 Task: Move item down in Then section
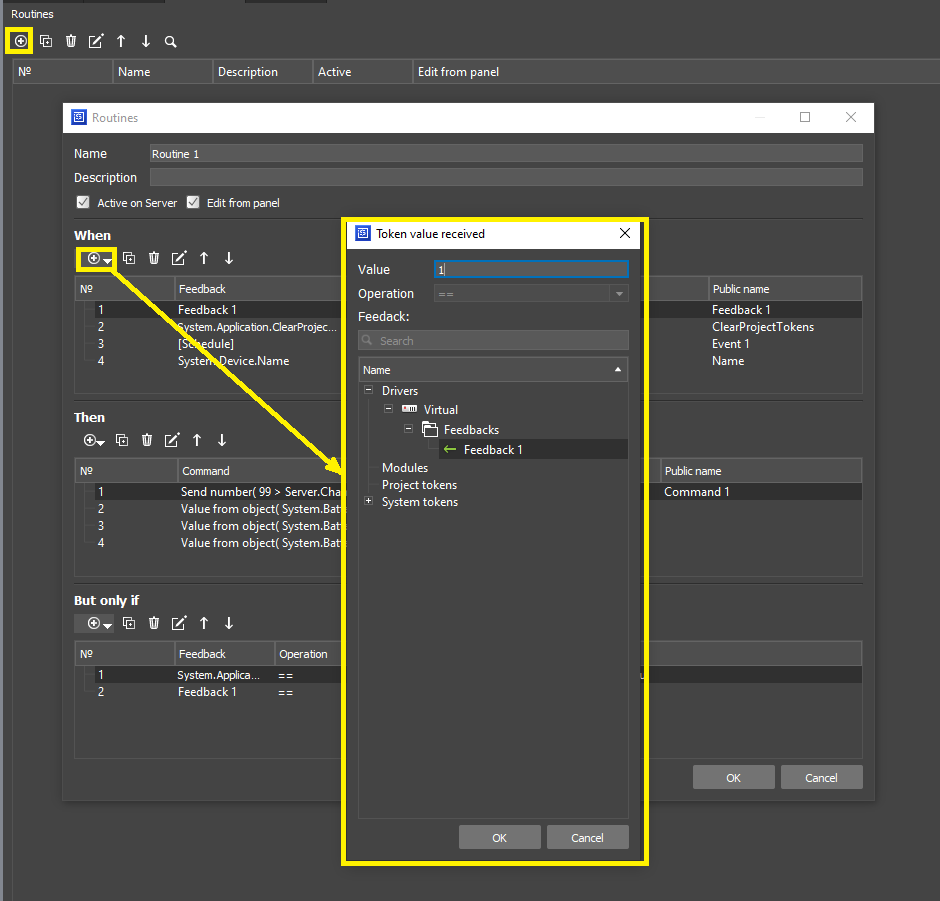[x=222, y=440]
